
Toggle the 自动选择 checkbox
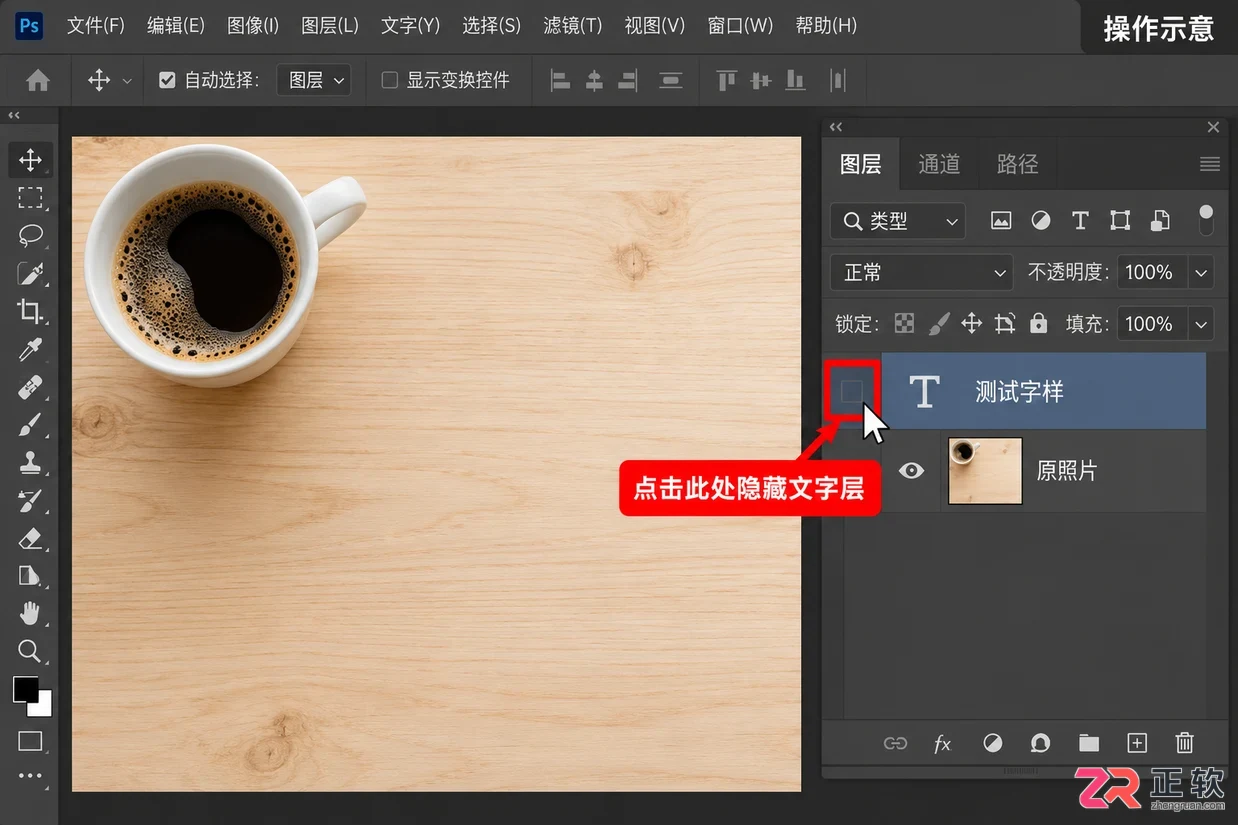pyautogui.click(x=168, y=80)
